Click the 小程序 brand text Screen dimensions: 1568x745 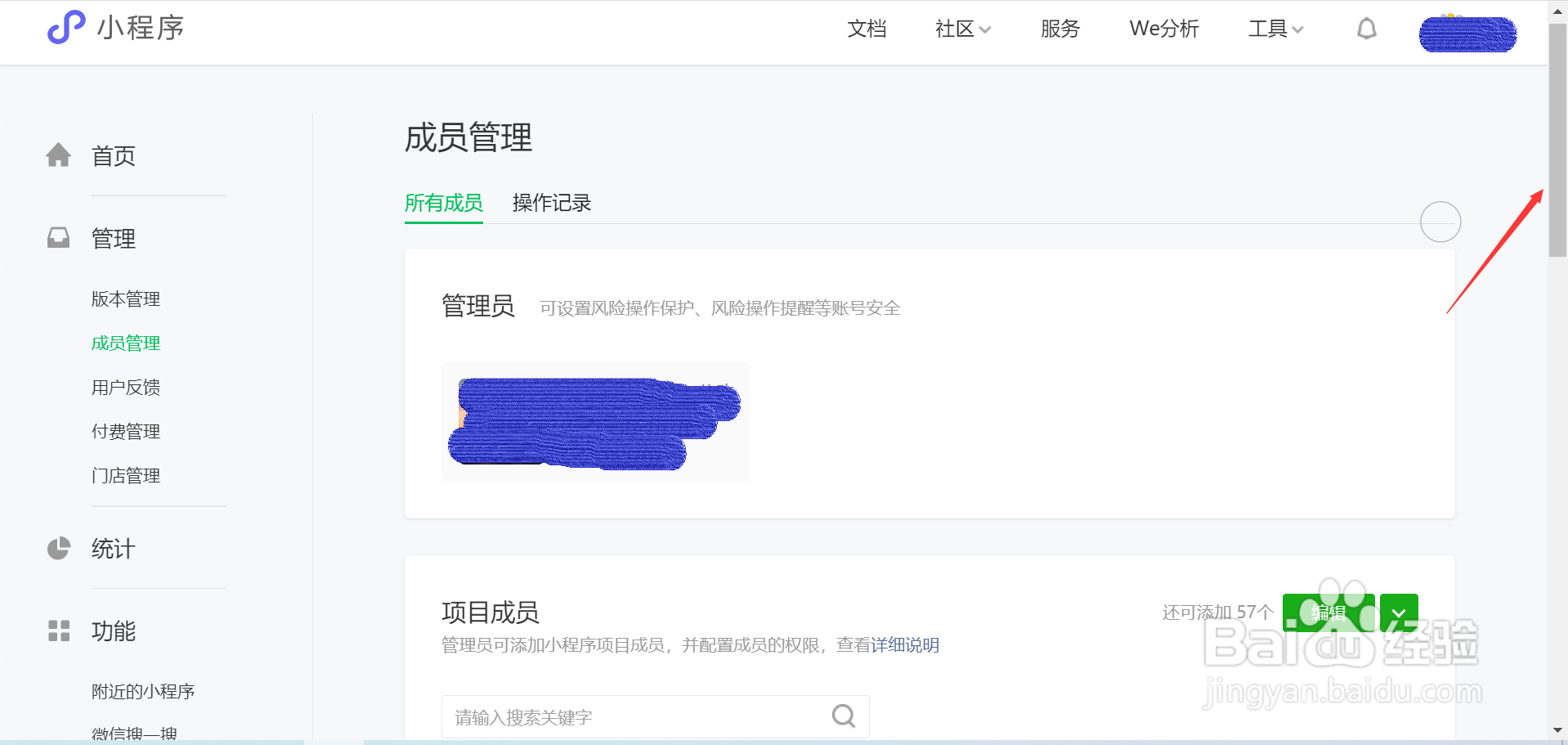click(x=141, y=28)
